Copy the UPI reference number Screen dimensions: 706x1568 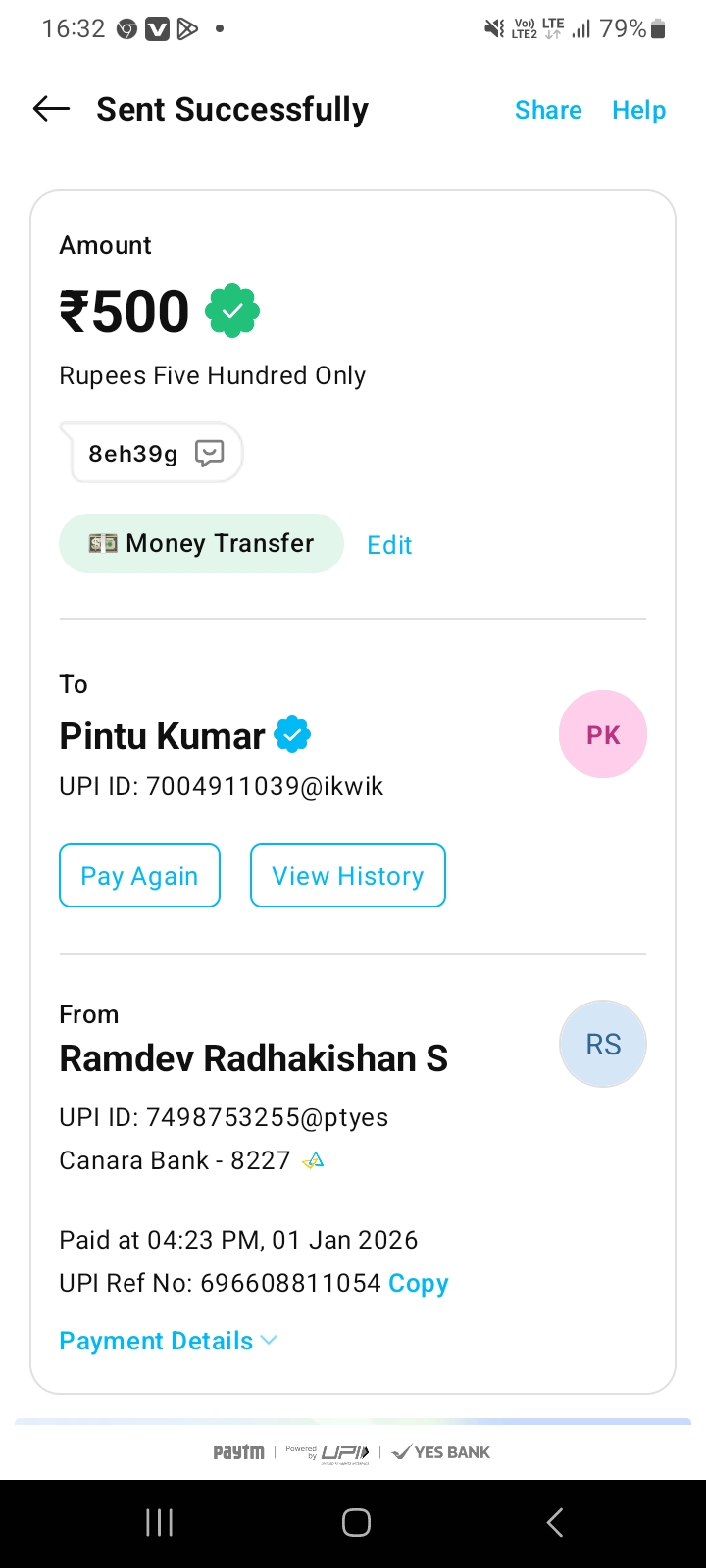(419, 1284)
